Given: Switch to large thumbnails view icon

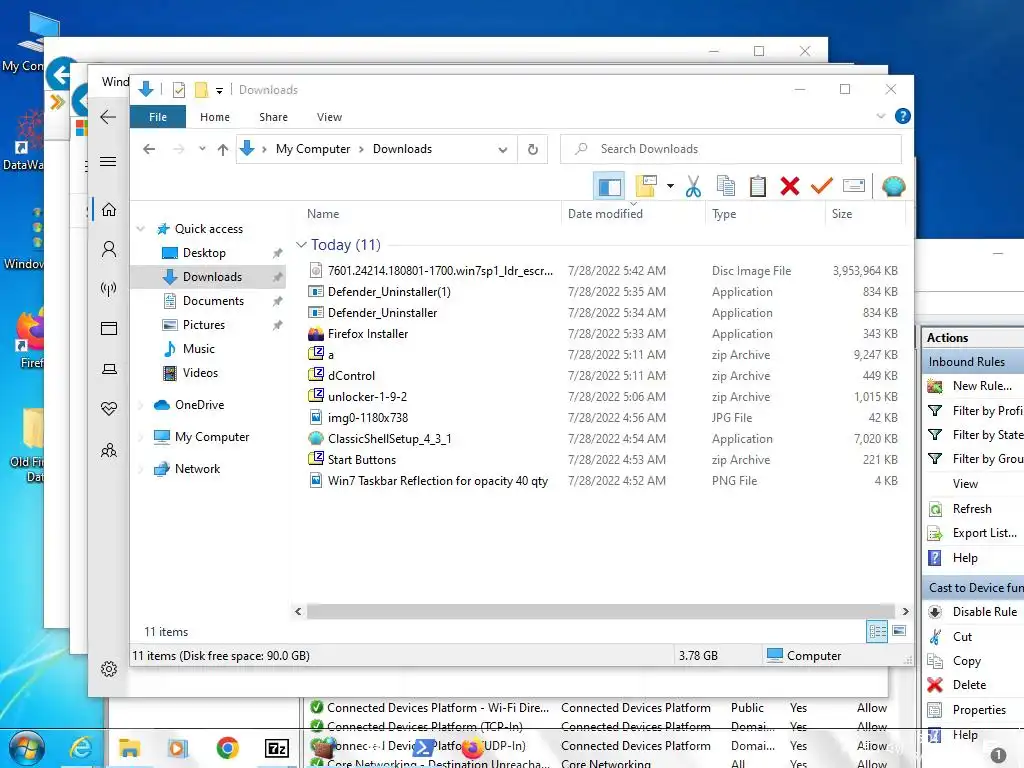Looking at the screenshot, I should click(x=899, y=631).
